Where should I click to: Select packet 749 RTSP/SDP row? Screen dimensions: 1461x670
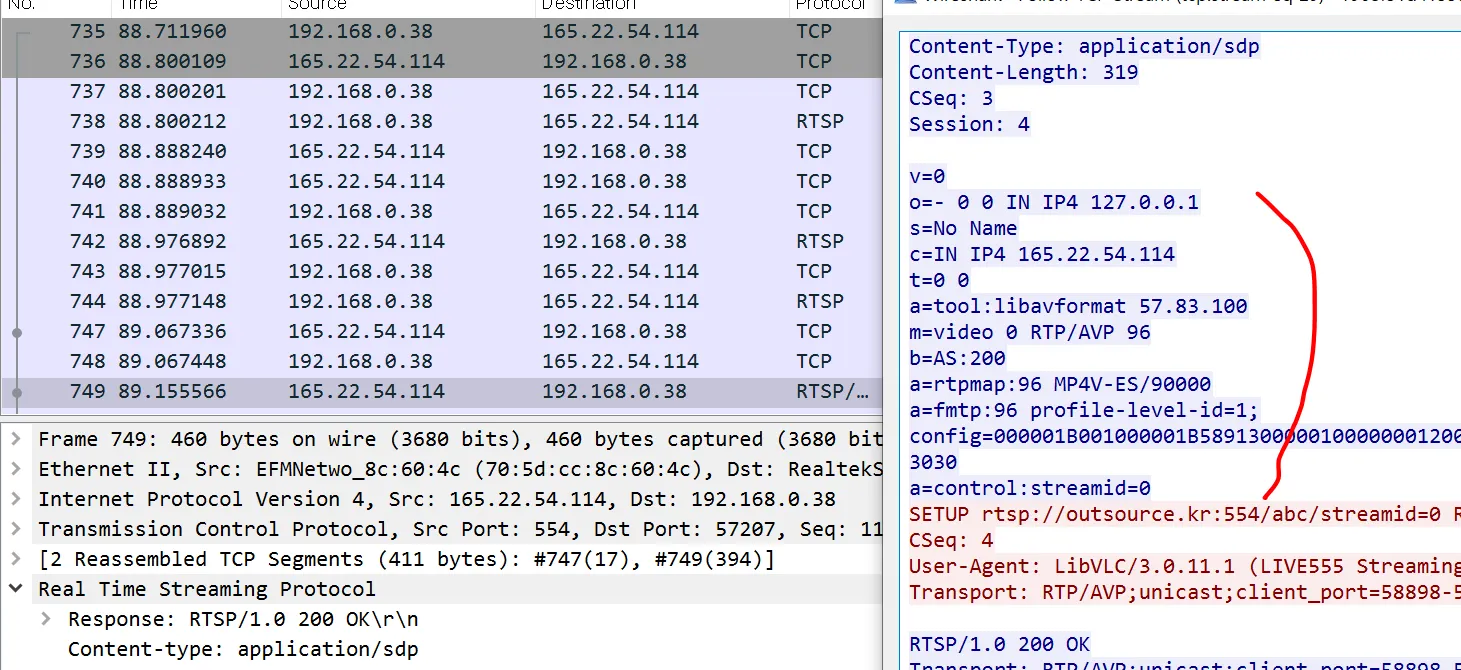[x=441, y=391]
